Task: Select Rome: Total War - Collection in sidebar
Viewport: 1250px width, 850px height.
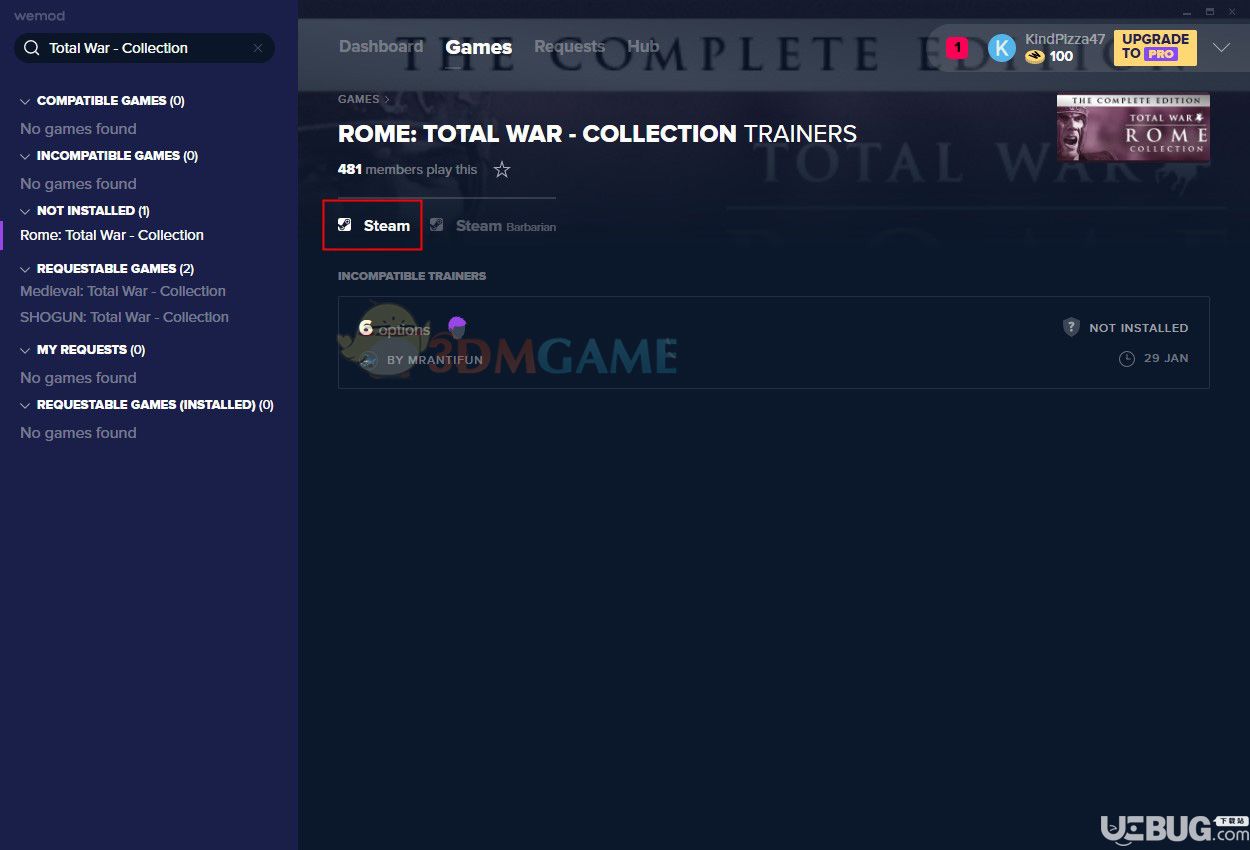Action: (112, 235)
